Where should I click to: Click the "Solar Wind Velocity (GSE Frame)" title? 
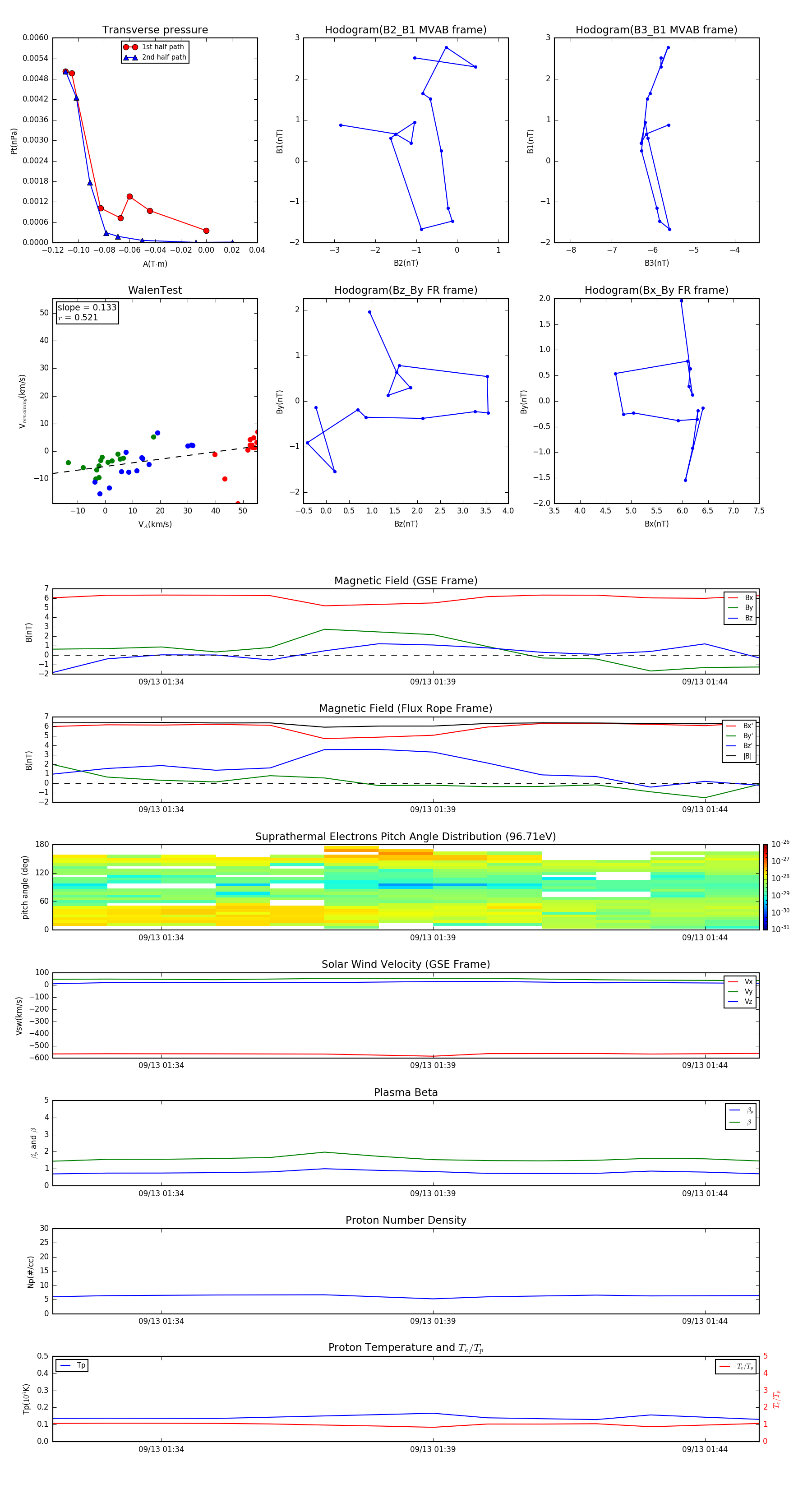coord(406,965)
